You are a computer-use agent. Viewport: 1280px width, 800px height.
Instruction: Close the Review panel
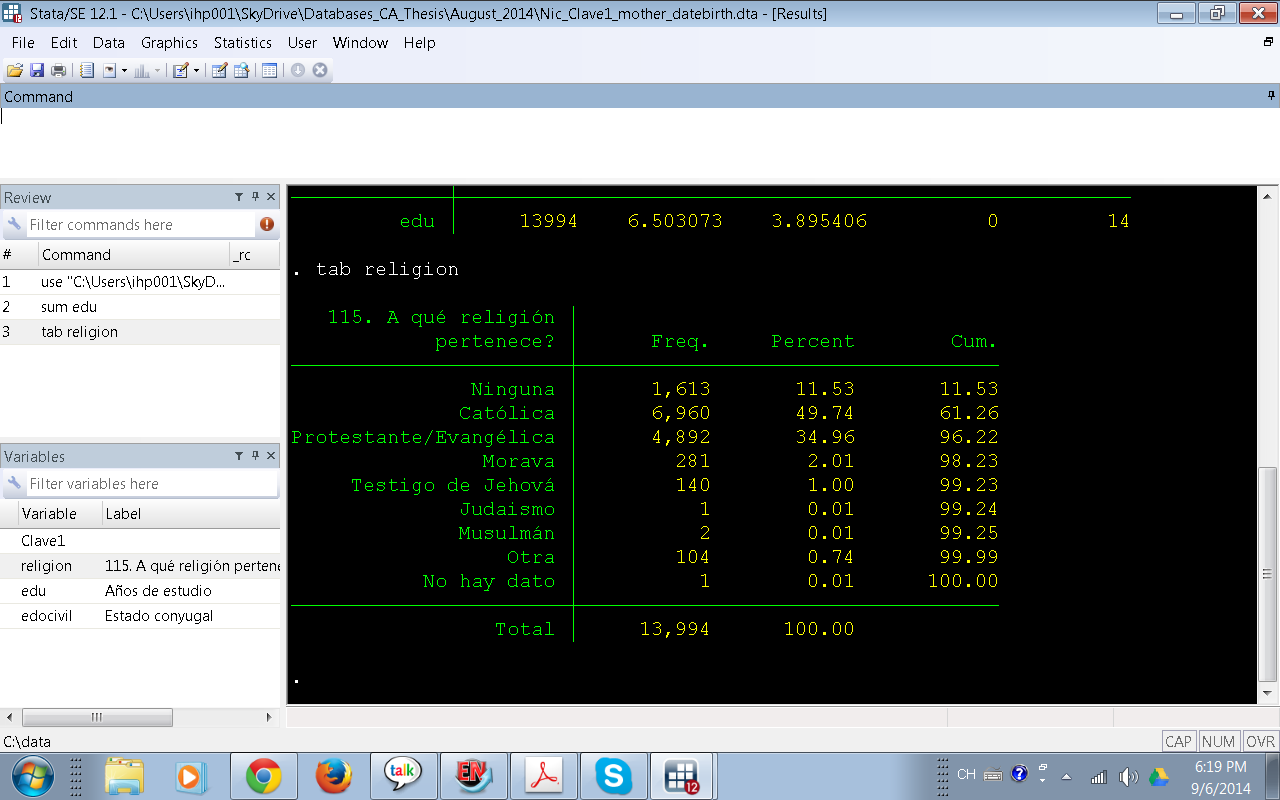coord(271,197)
